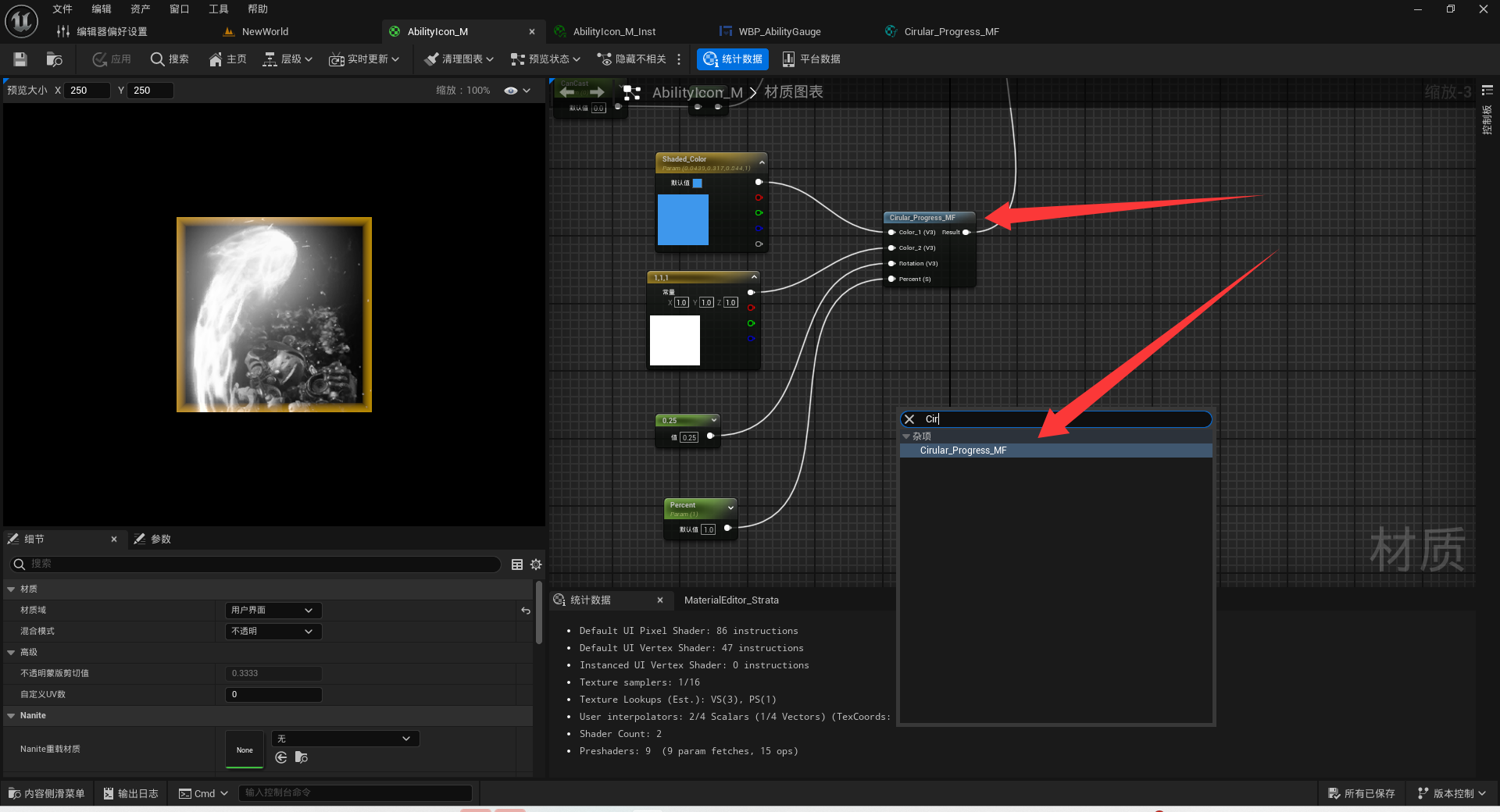This screenshot has height=812, width=1500.
Task: Click the Shaded_Color blue preview
Action: pos(683,220)
